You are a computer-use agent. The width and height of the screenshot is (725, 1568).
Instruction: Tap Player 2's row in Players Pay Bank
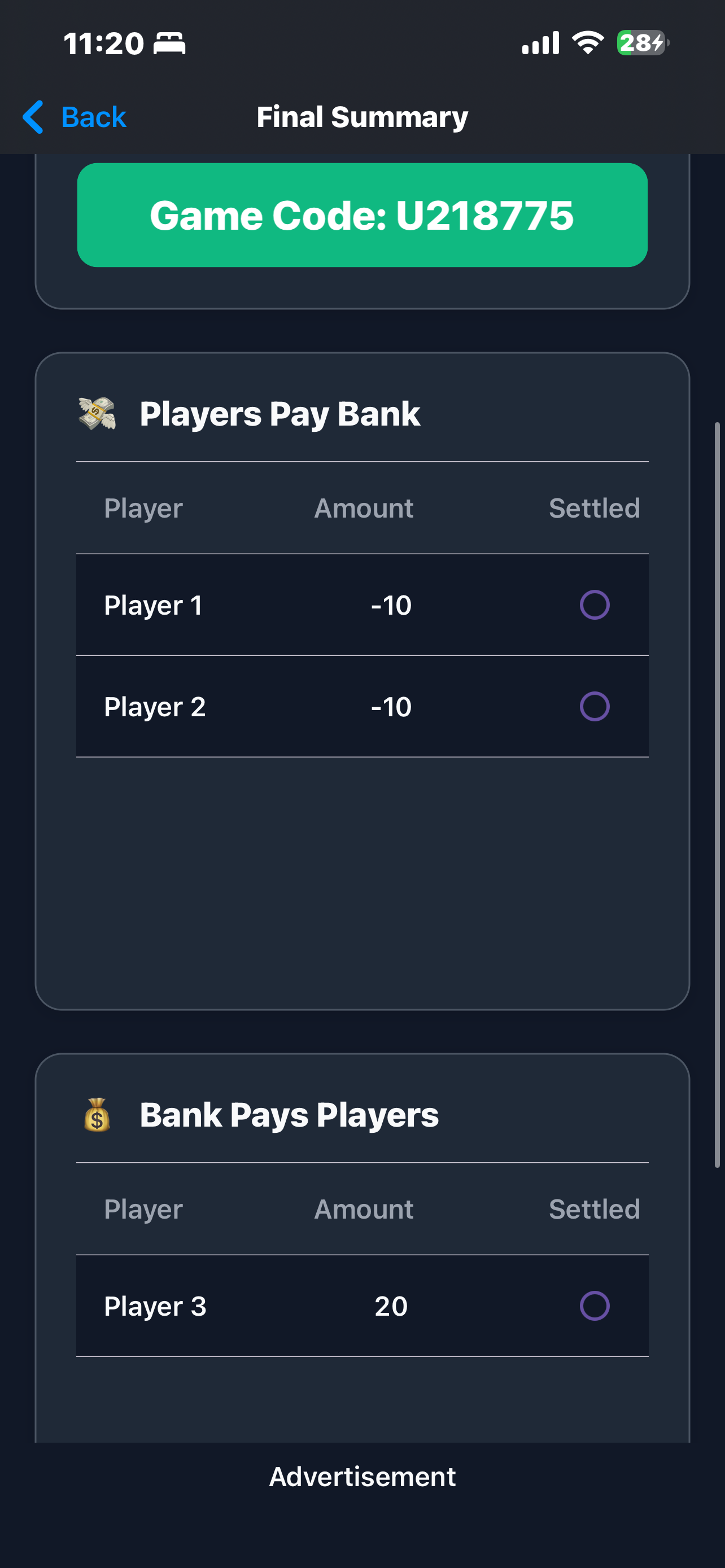pyautogui.click(x=243, y=706)
